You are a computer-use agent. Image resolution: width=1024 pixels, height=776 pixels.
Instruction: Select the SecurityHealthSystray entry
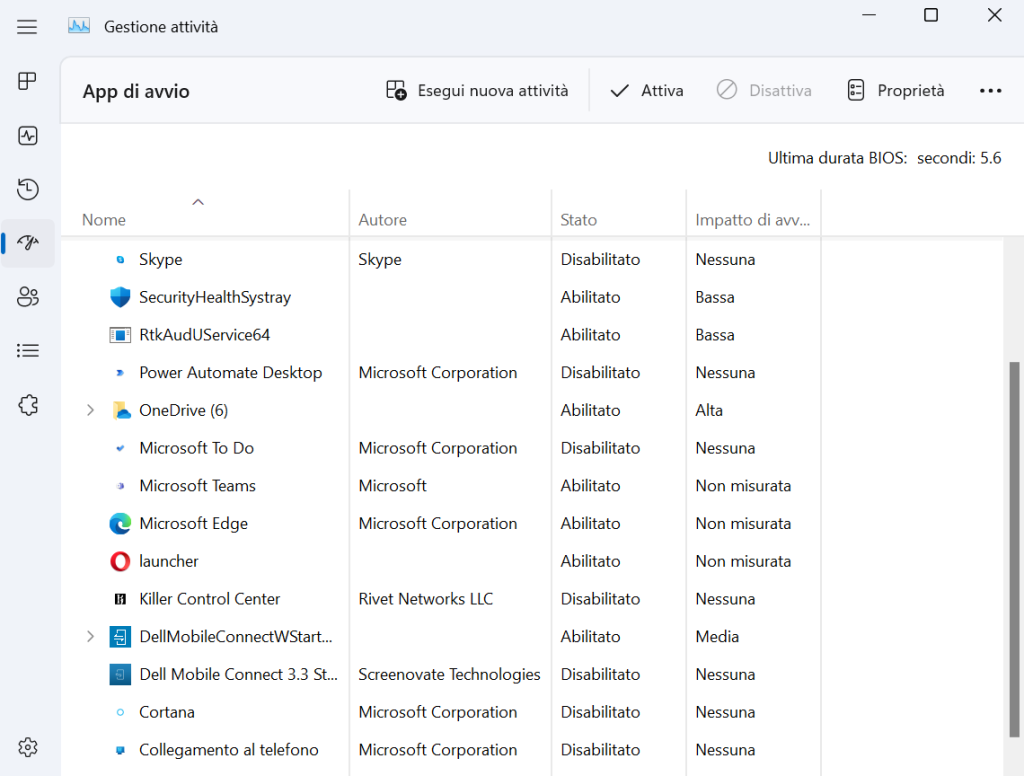[x=215, y=297]
